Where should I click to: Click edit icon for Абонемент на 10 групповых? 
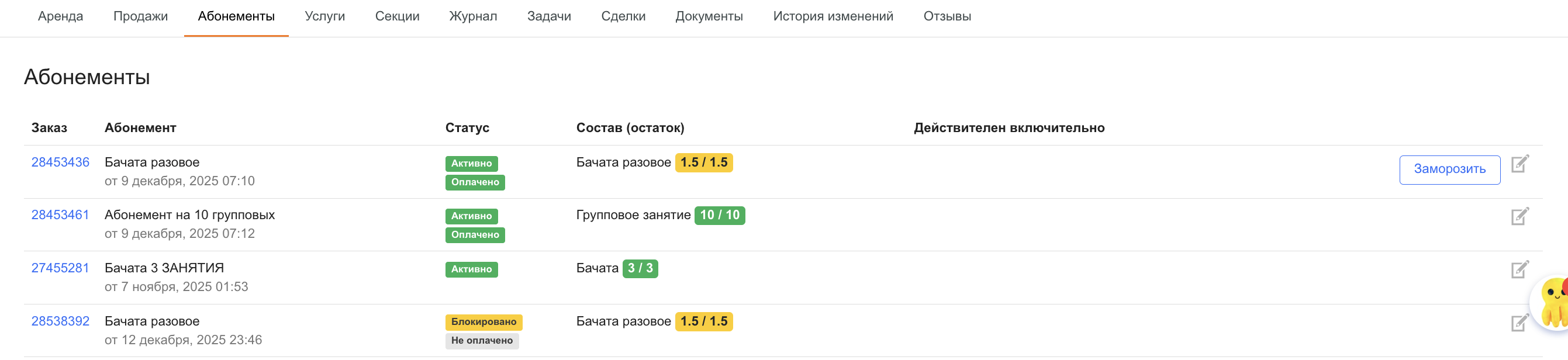(1519, 216)
